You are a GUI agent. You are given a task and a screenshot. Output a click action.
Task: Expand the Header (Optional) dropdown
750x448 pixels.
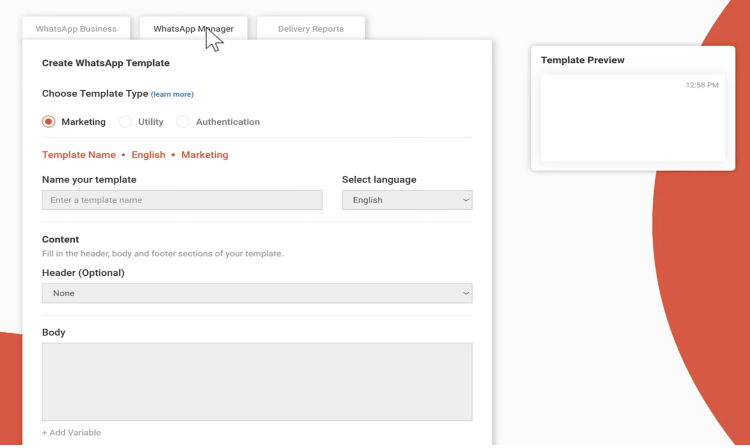coord(257,293)
